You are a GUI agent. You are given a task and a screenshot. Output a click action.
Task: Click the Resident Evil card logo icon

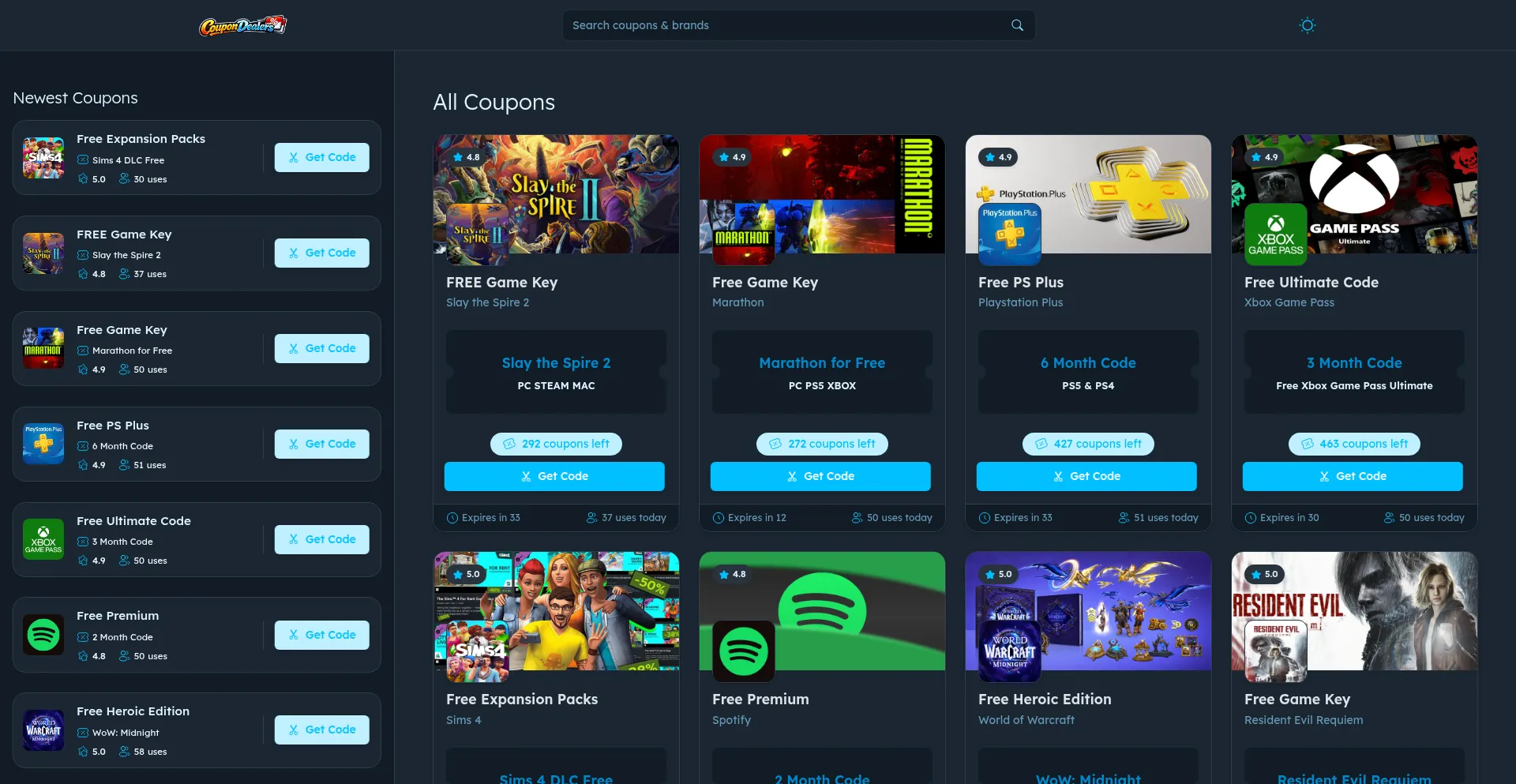click(x=1276, y=651)
